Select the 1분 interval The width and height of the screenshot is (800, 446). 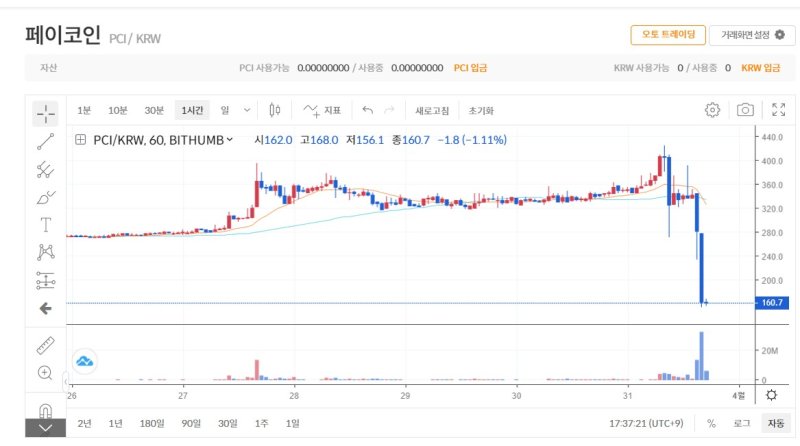click(x=84, y=110)
